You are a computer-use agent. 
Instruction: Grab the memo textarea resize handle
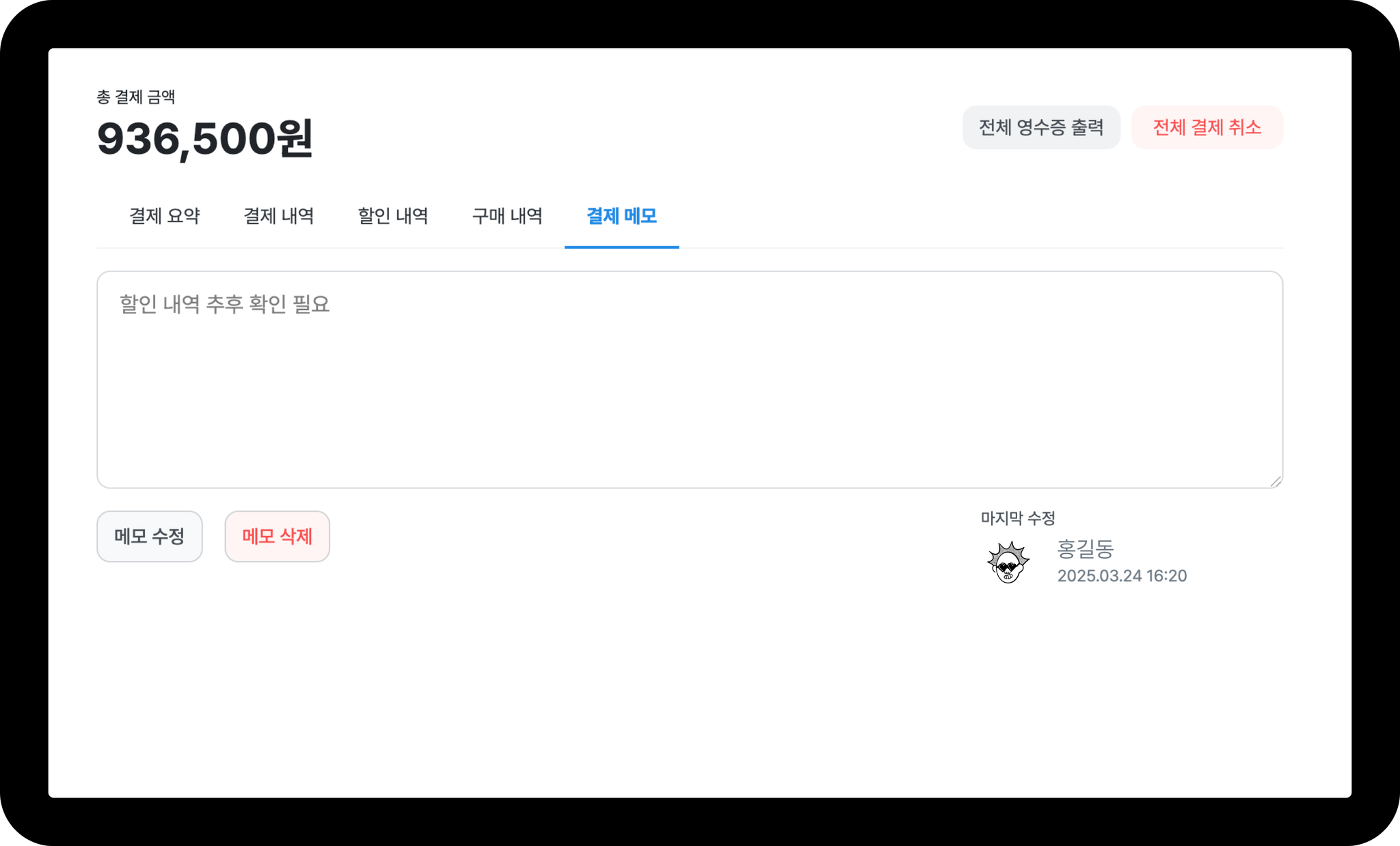1276,481
